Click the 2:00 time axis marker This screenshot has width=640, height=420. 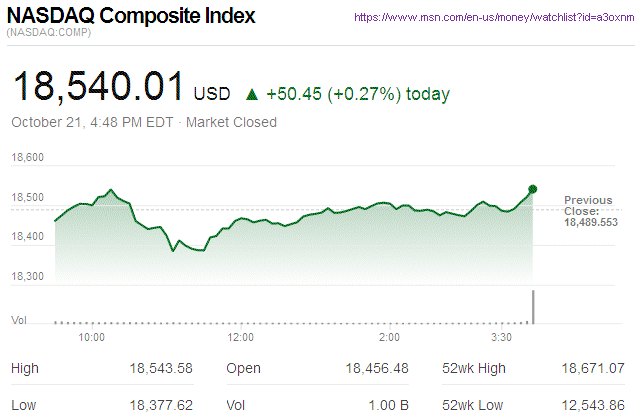point(390,338)
